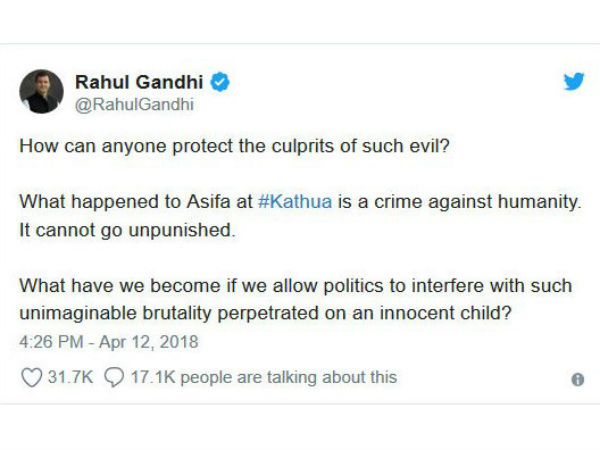
Task: Open Rahul Gandhi's profile photo
Action: [x=43, y=92]
